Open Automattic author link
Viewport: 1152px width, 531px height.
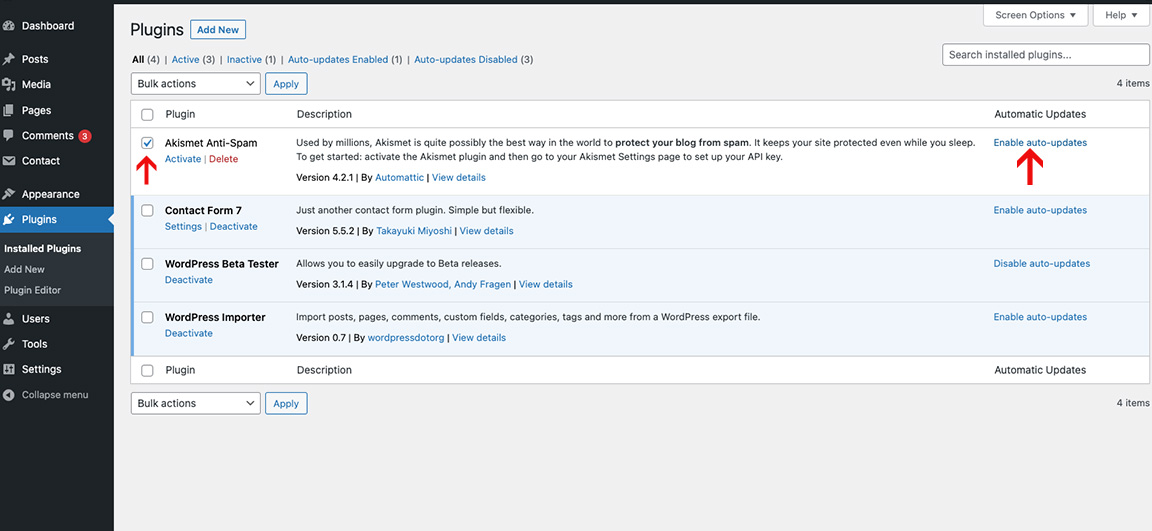tap(400, 177)
